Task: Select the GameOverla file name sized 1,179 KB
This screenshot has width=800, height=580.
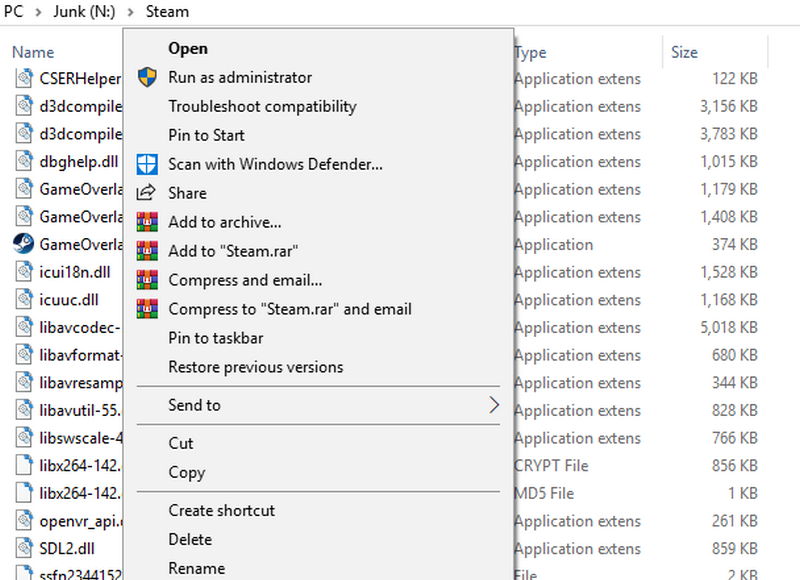Action: (81, 189)
